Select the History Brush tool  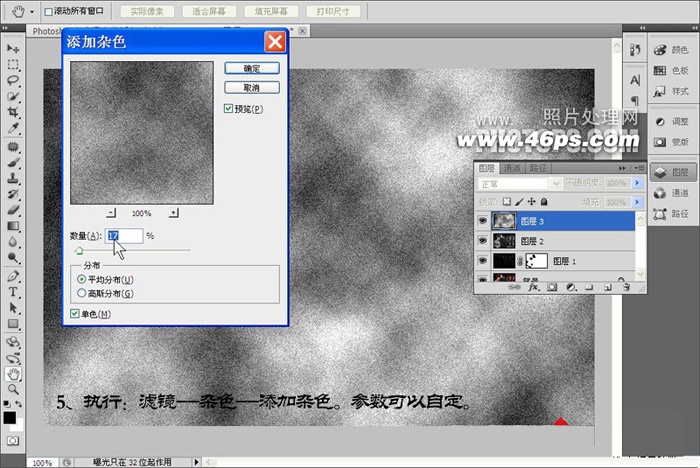pos(13,194)
